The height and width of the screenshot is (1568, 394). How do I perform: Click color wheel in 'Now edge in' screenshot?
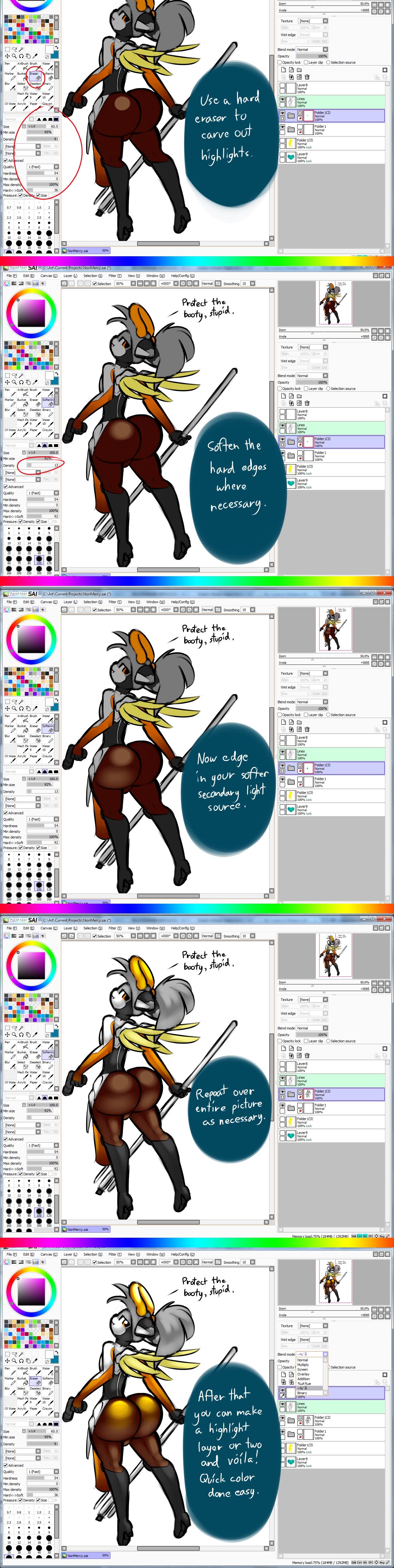click(31, 639)
